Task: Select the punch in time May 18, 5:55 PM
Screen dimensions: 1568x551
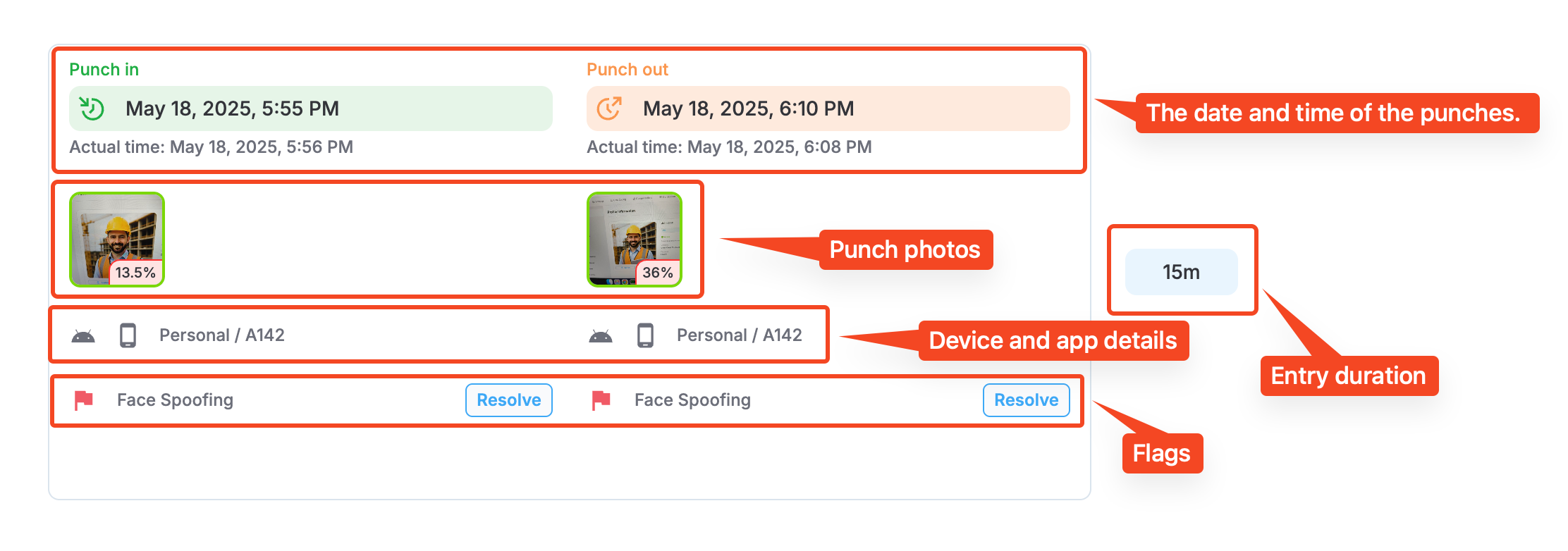Action: (232, 109)
